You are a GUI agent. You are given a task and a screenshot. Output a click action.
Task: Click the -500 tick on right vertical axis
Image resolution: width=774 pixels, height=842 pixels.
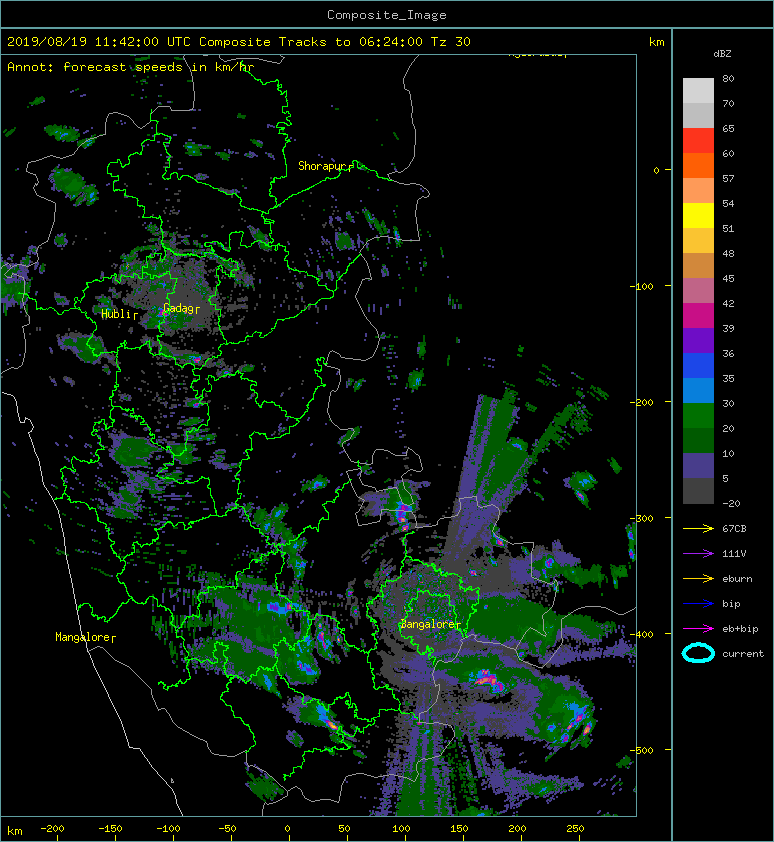(641, 750)
